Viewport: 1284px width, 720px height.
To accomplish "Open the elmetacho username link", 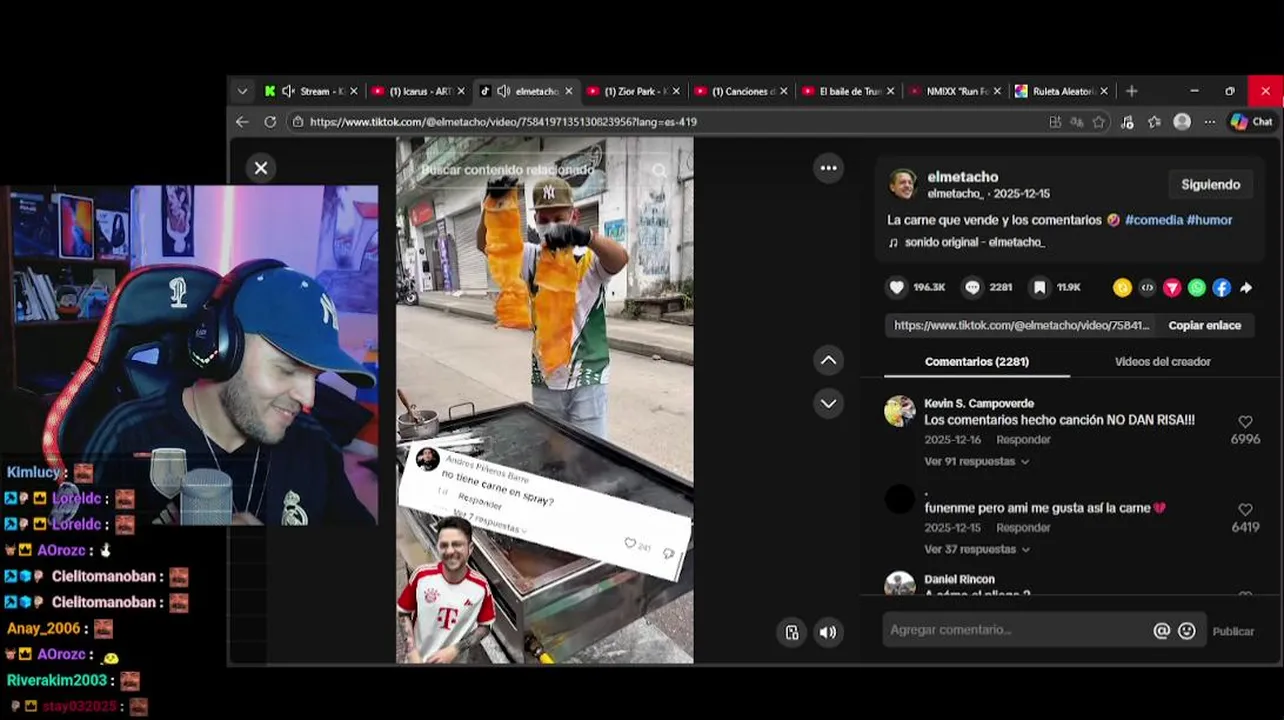I will pos(962,177).
